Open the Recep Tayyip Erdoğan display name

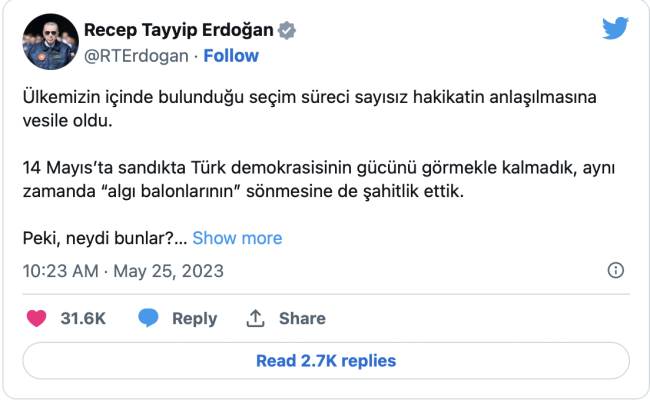click(x=178, y=30)
